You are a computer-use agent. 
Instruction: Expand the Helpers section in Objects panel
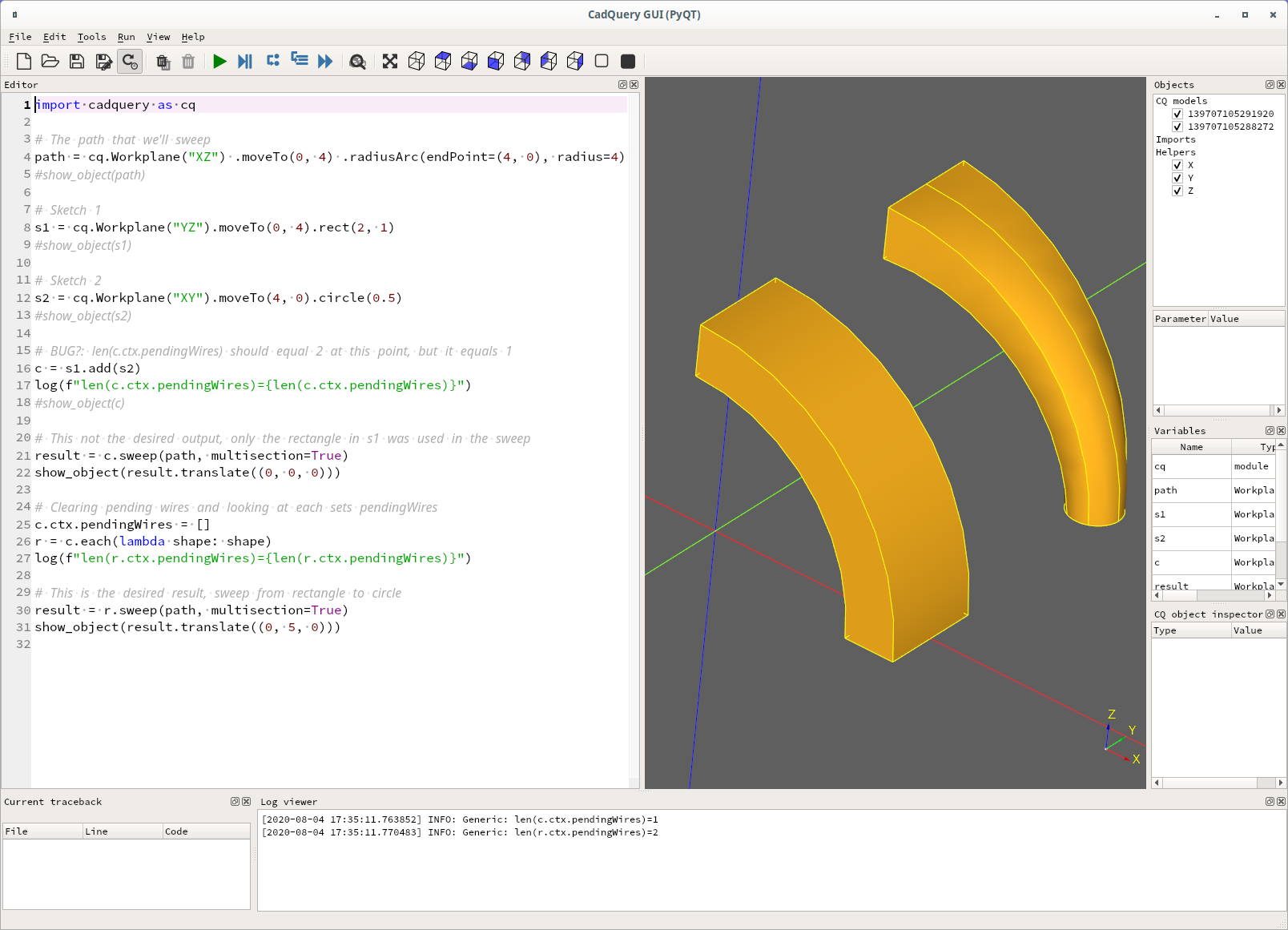tap(1175, 152)
